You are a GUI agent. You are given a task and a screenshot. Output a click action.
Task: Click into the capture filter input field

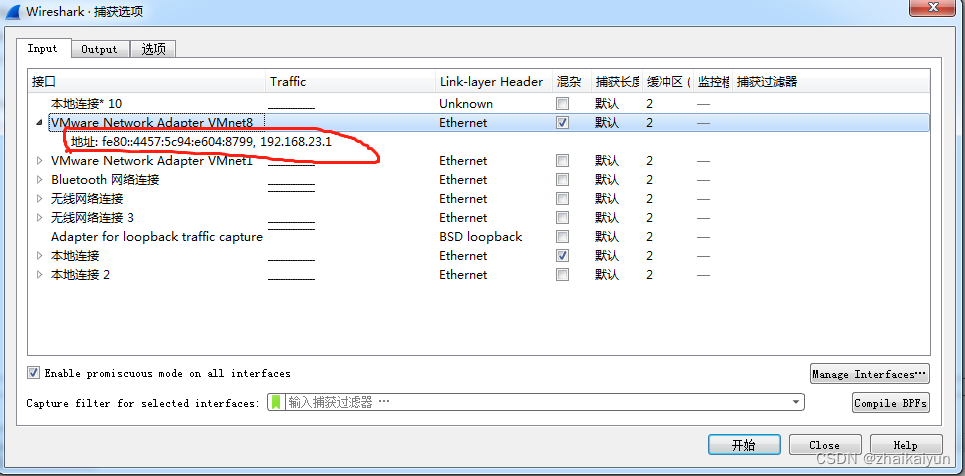[x=535, y=402]
